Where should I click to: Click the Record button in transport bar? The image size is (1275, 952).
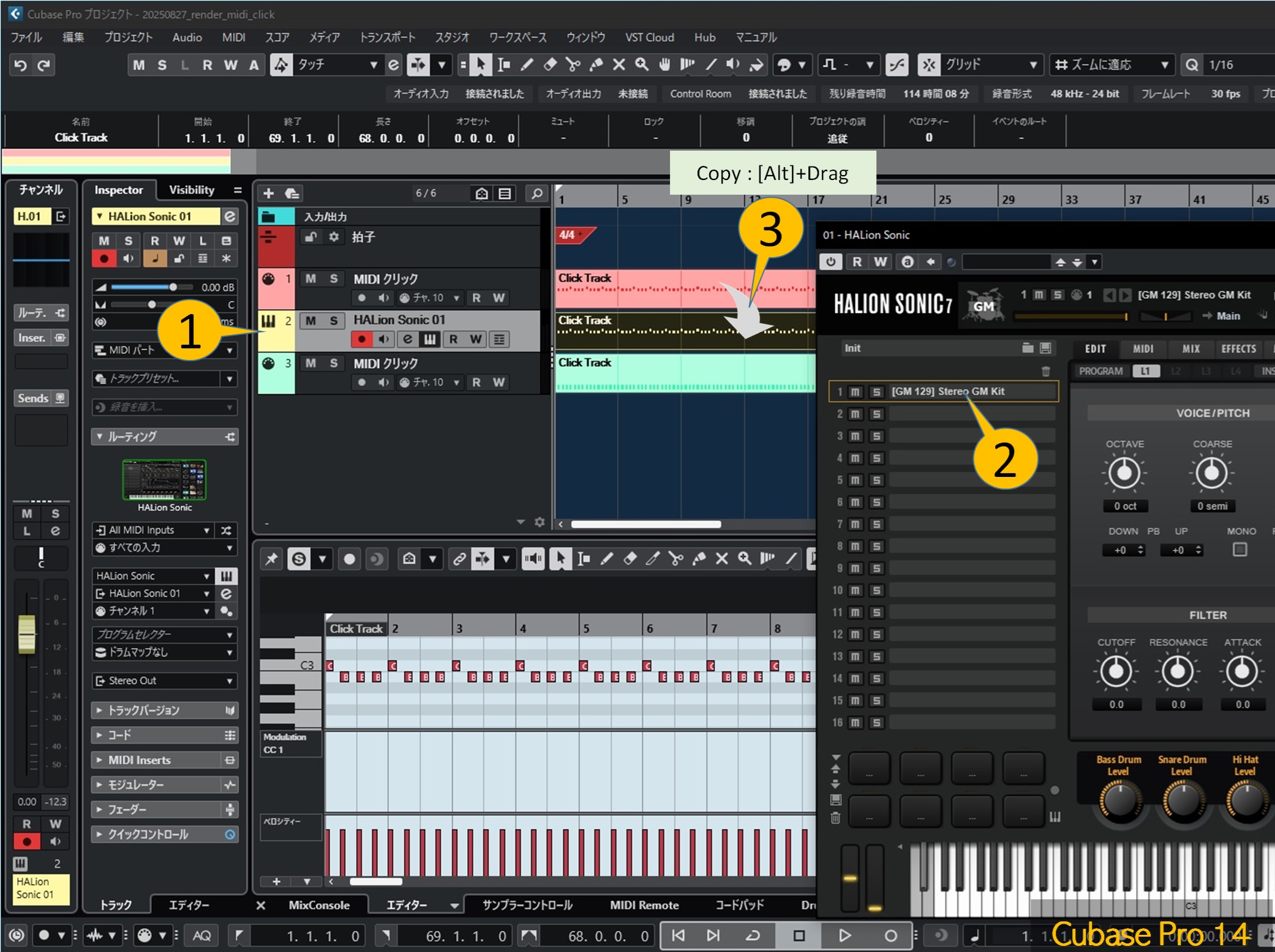890,935
